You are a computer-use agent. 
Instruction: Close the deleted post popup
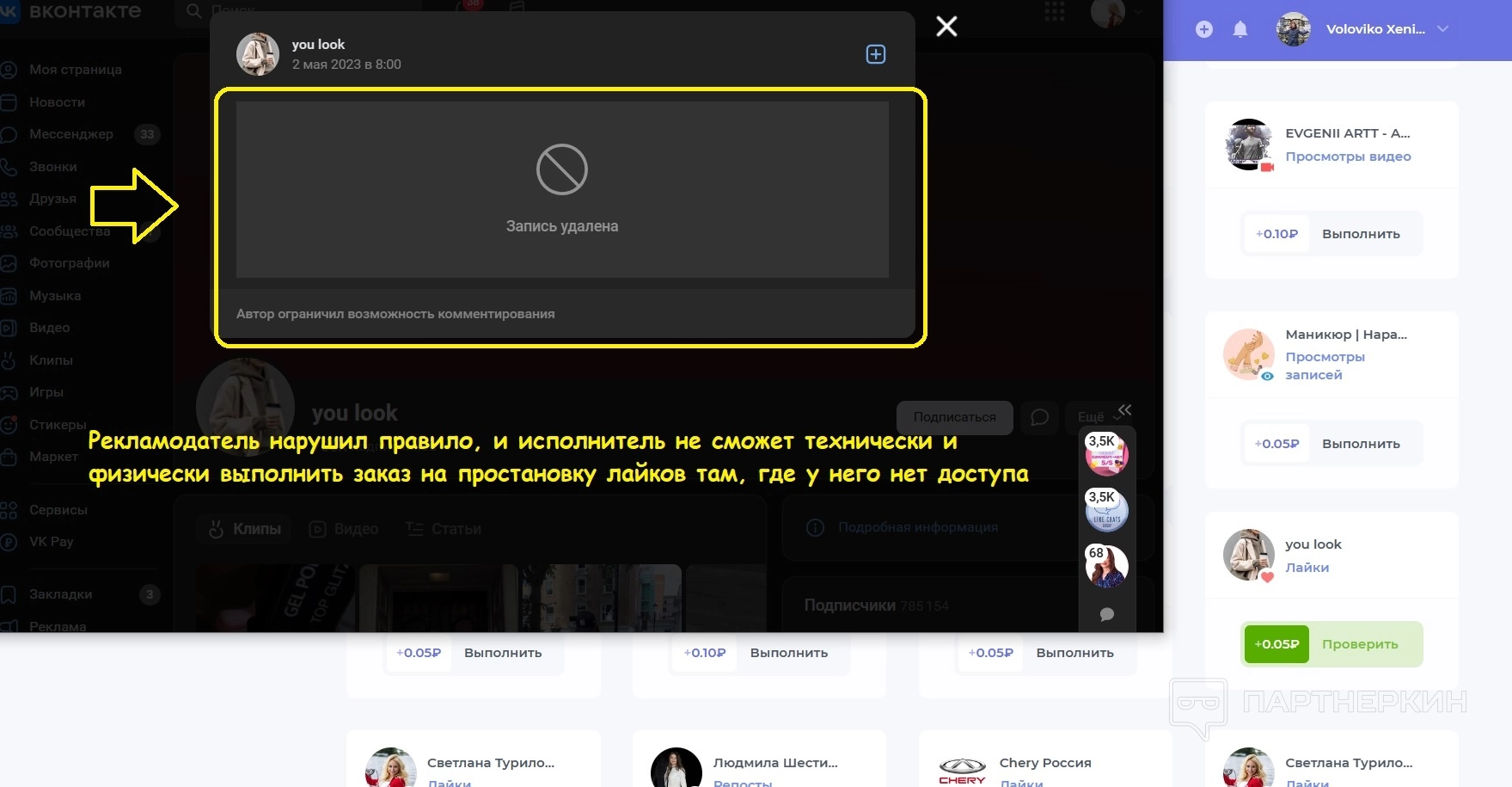[946, 27]
